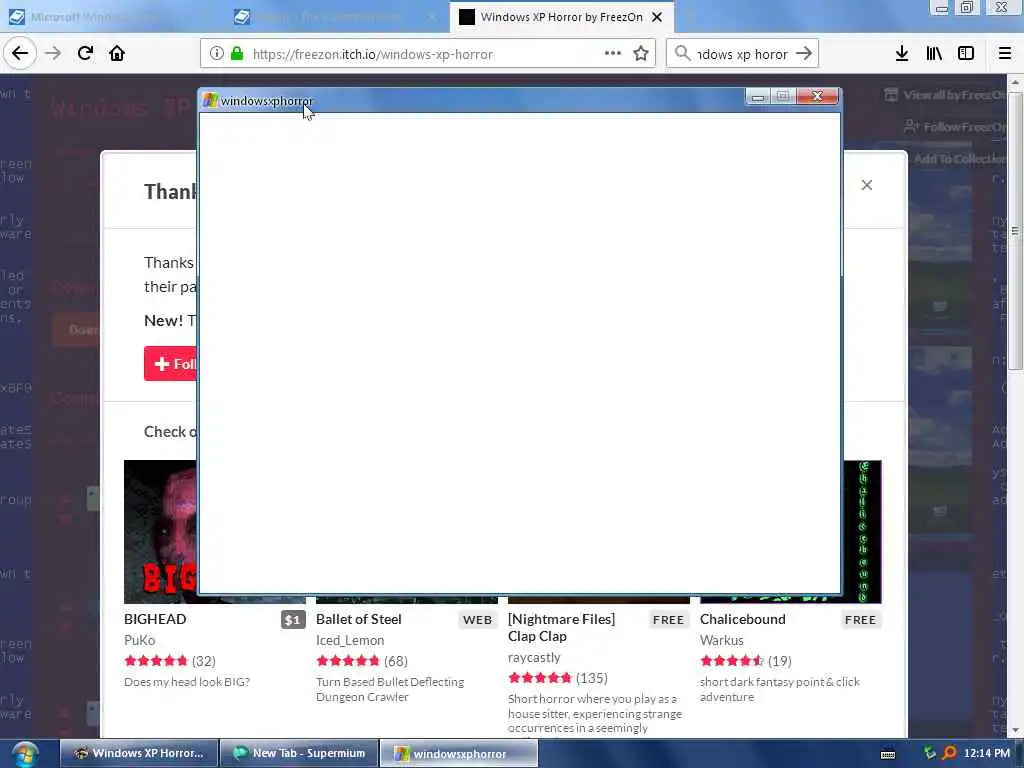This screenshot has height=768, width=1024.
Task: Focus the search box with 'ndows xp horor'
Action: click(x=743, y=54)
